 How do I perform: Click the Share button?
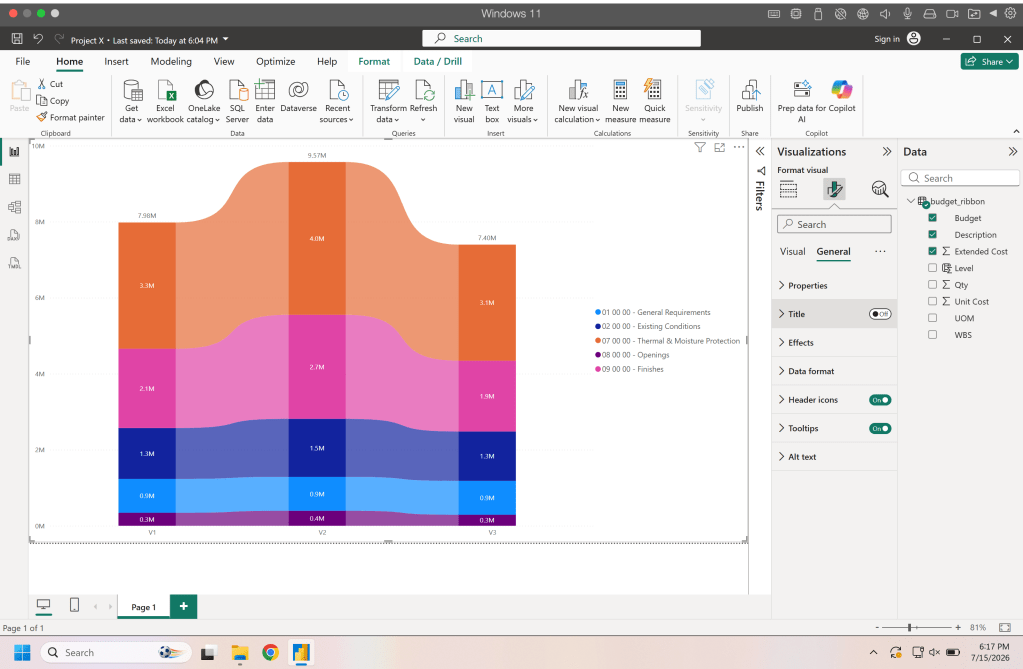coord(989,61)
